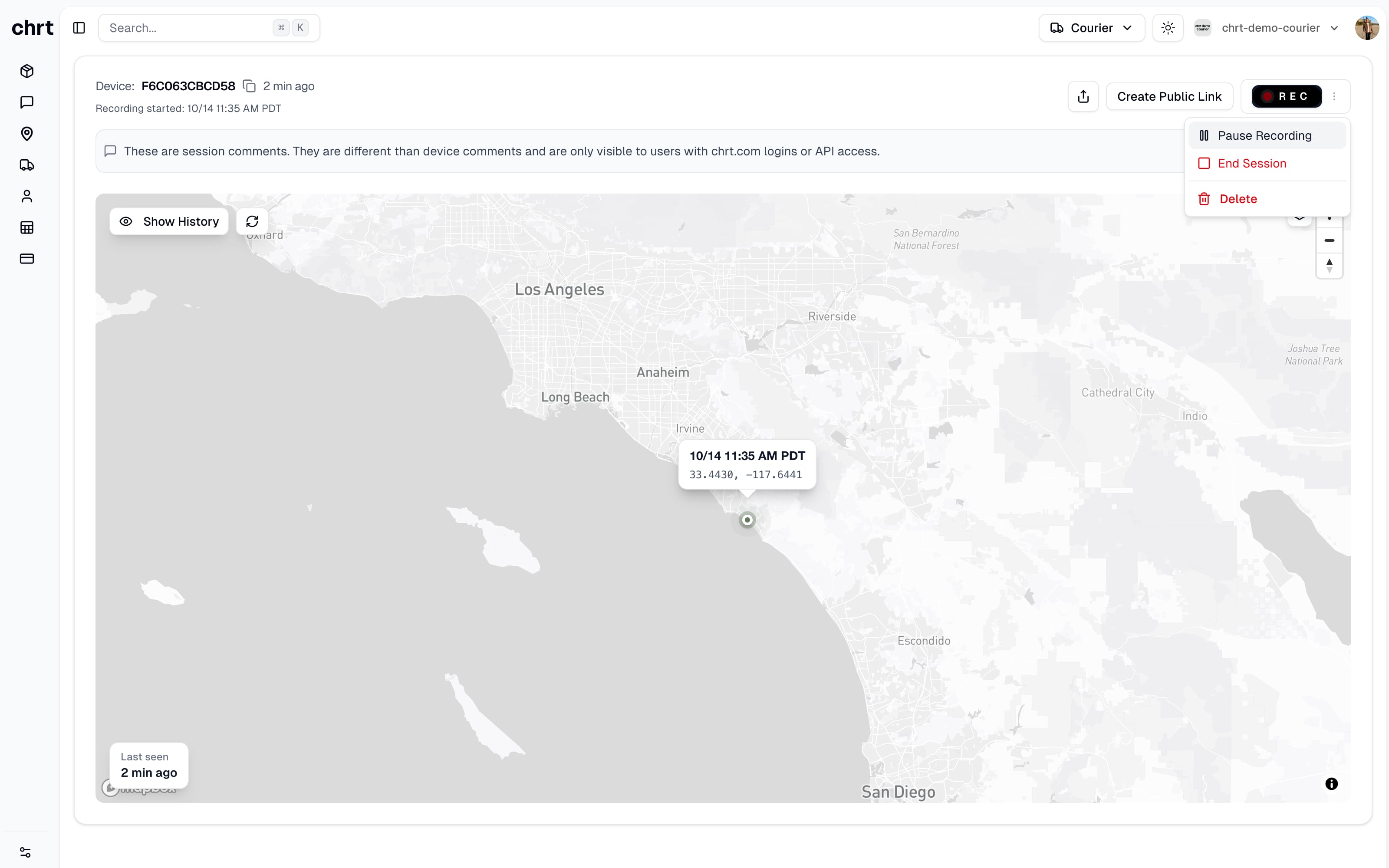Focus the Search input field

pyautogui.click(x=189, y=28)
